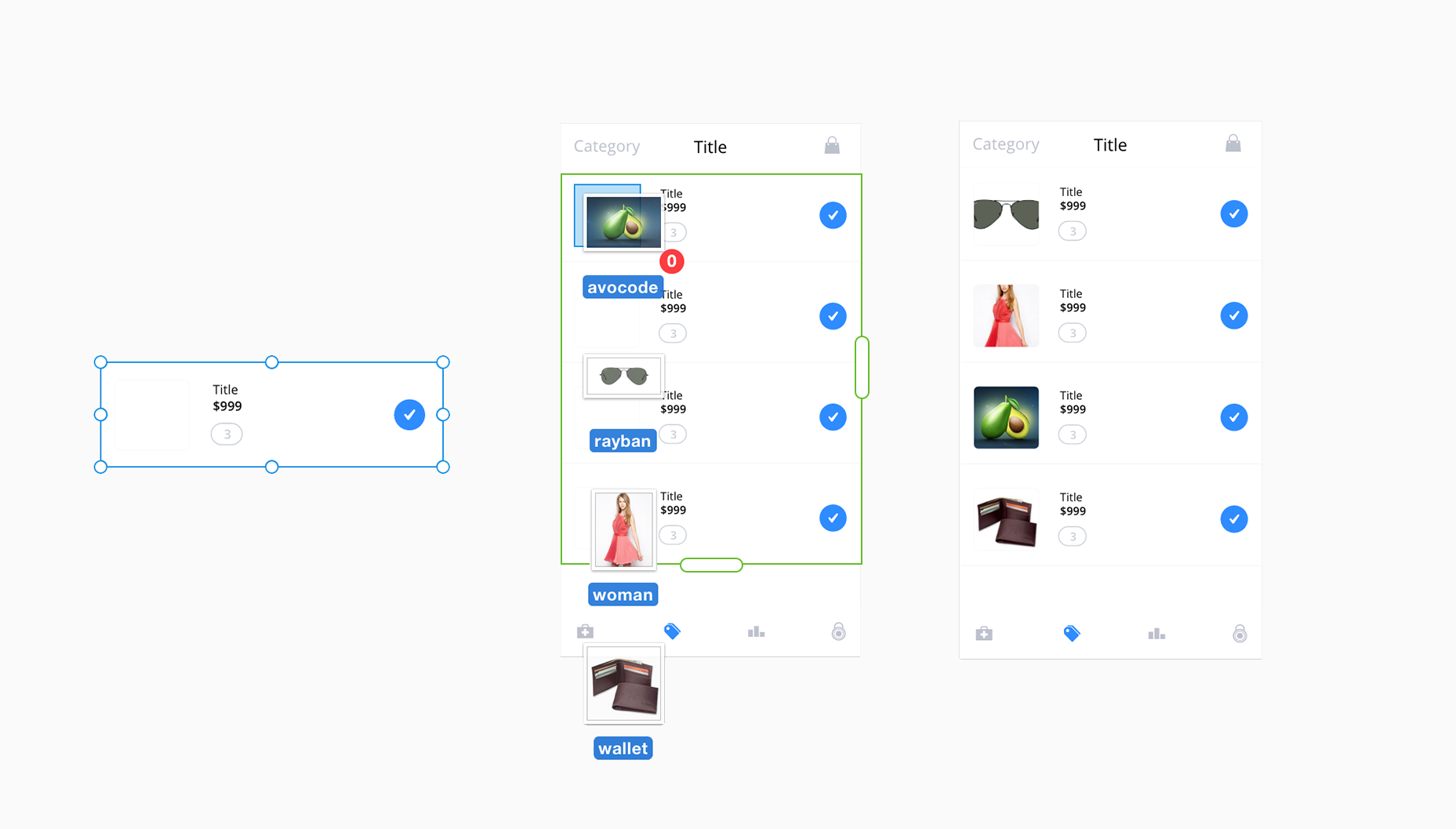Click the avocode label badge
The width and height of the screenshot is (1456, 829).
(x=623, y=287)
